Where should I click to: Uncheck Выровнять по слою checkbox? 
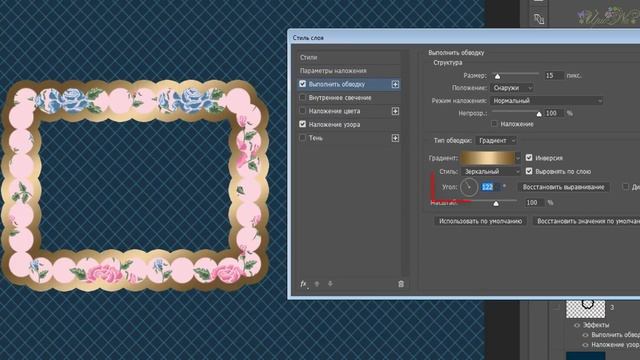click(x=529, y=171)
